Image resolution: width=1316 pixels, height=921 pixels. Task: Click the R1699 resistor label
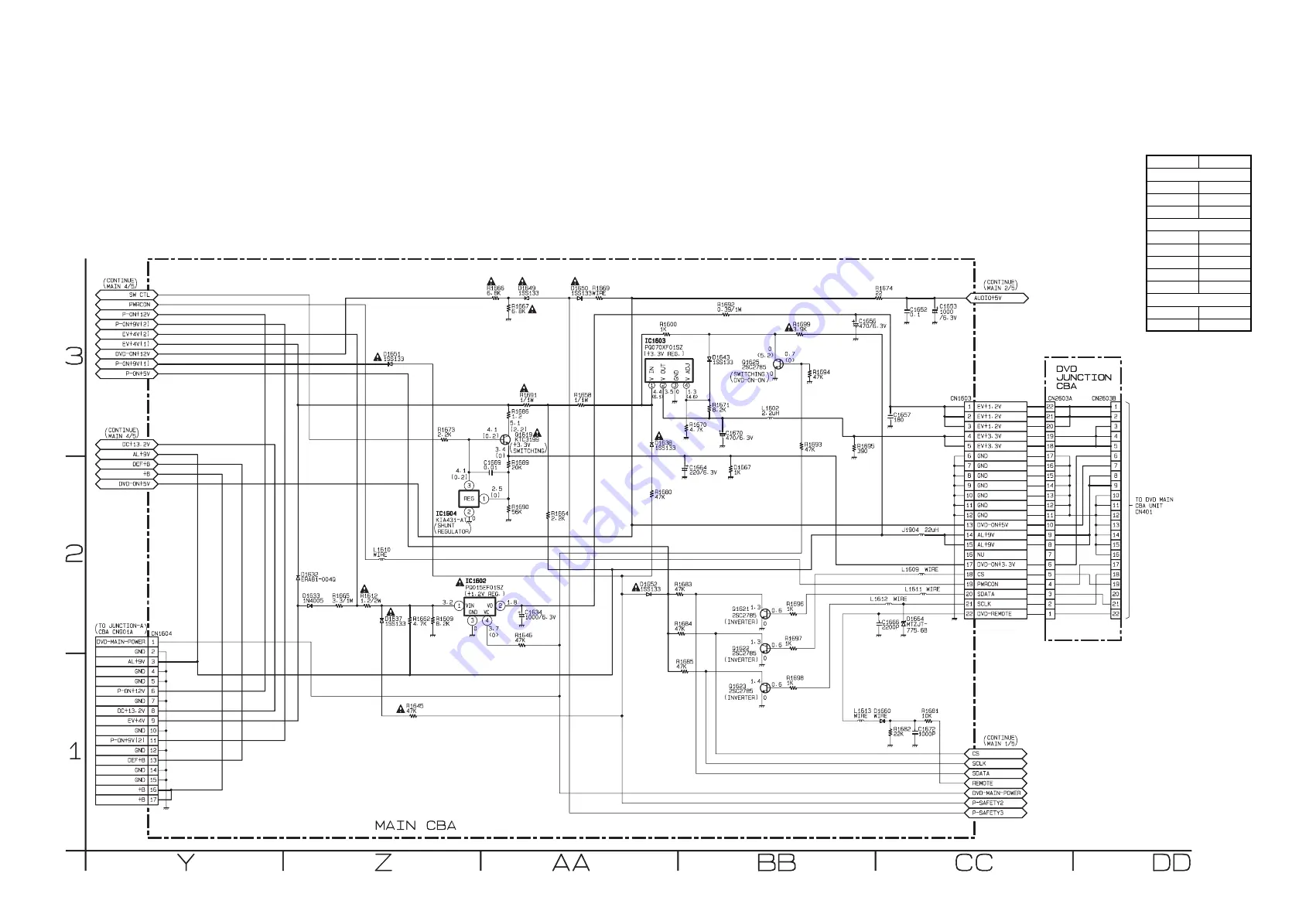pyautogui.click(x=802, y=326)
